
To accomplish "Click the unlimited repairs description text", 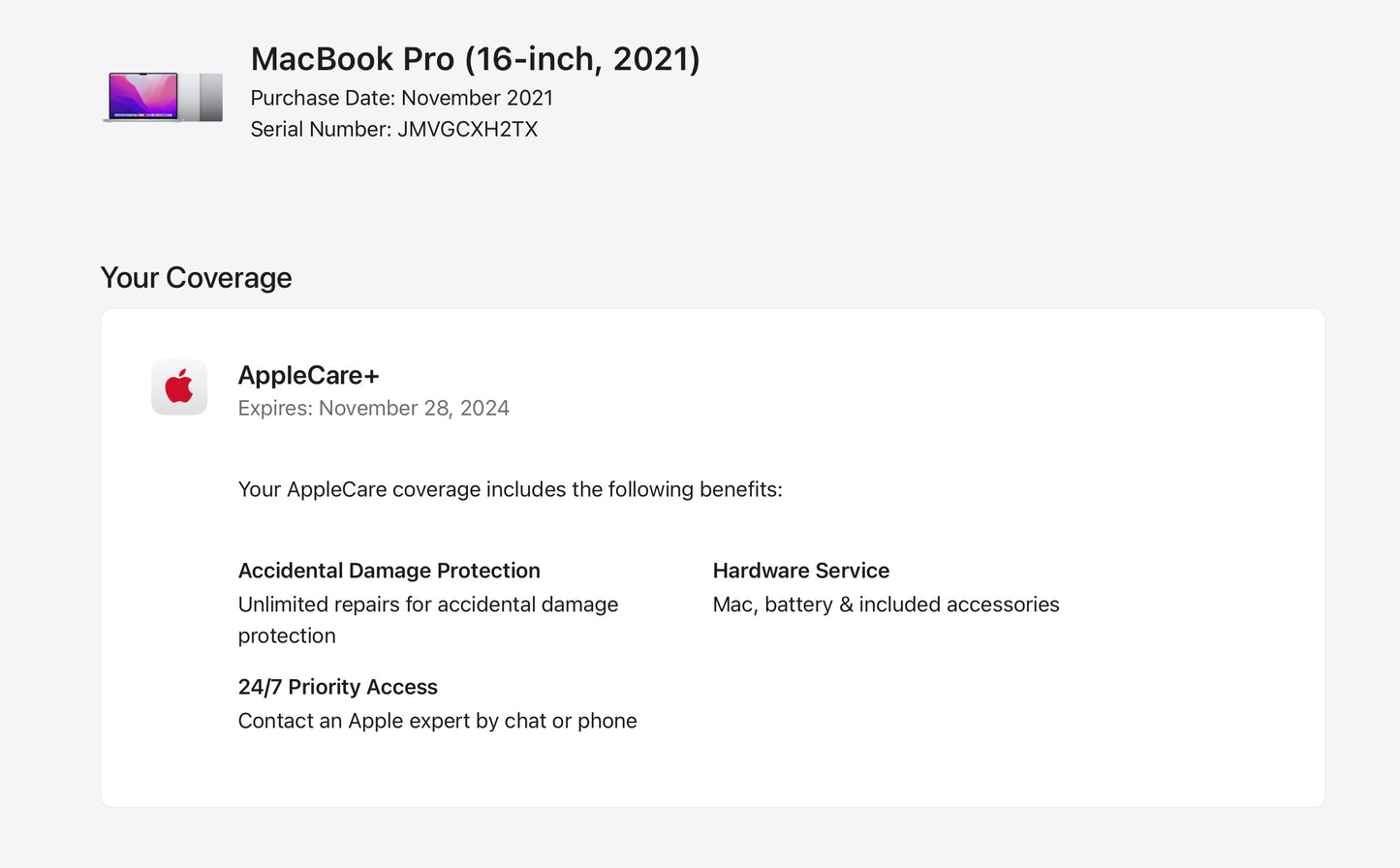I will click(427, 604).
